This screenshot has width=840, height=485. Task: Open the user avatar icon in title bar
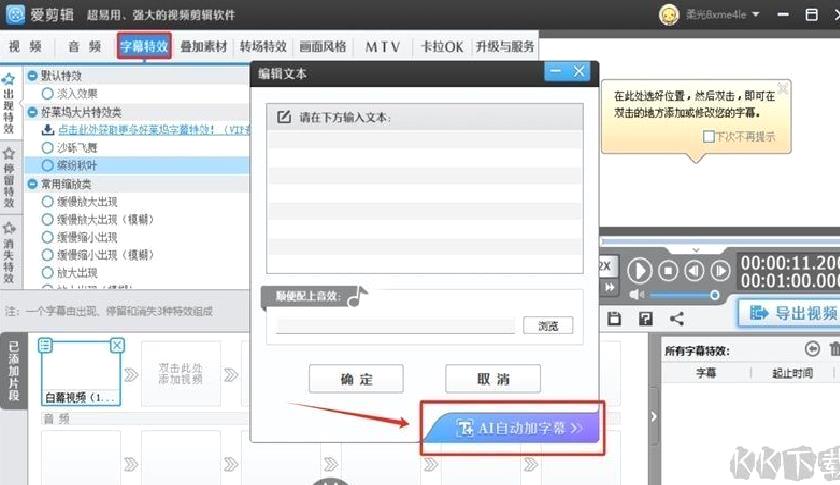669,14
